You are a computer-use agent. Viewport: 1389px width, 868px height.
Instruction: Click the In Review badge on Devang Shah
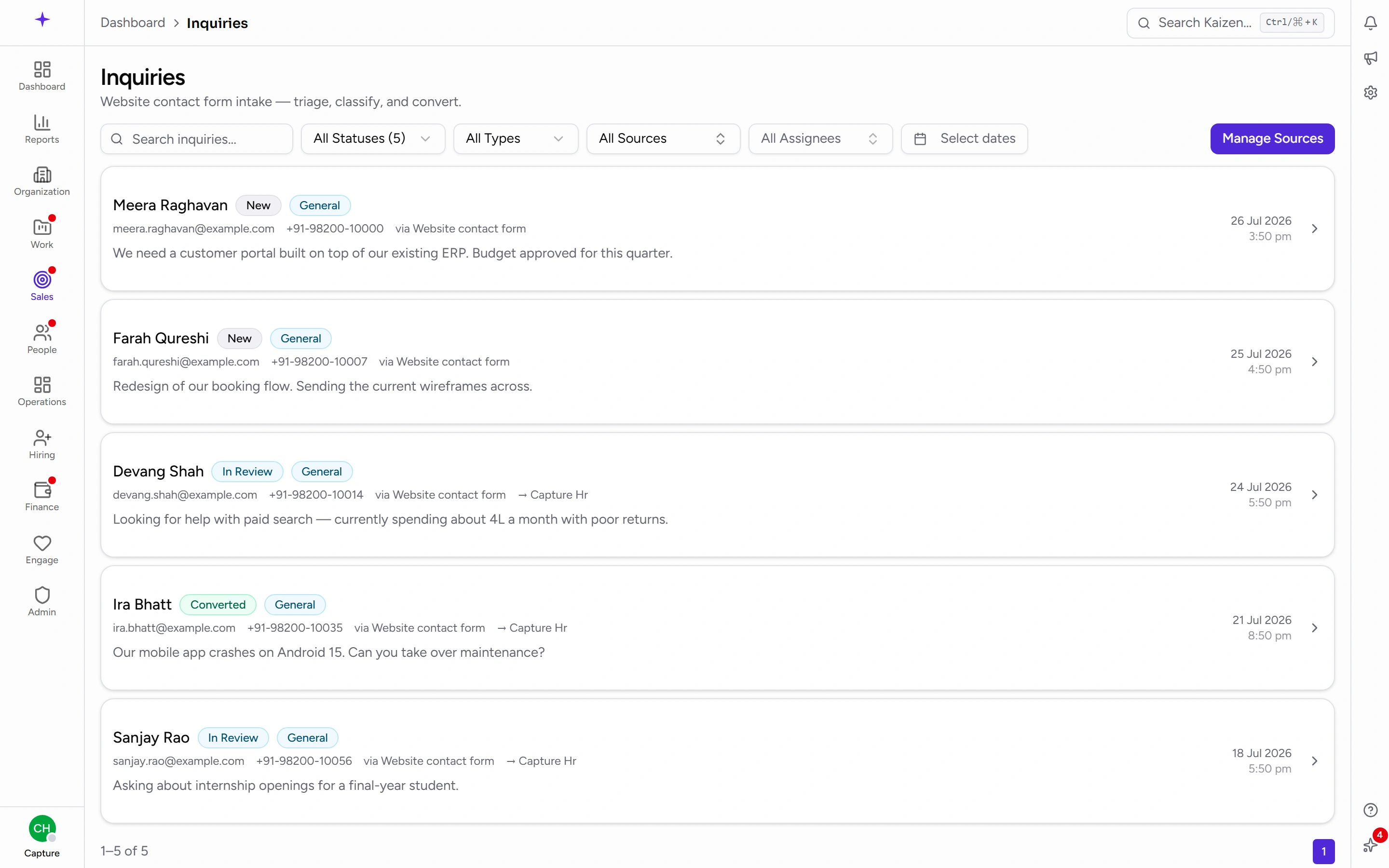tap(247, 472)
